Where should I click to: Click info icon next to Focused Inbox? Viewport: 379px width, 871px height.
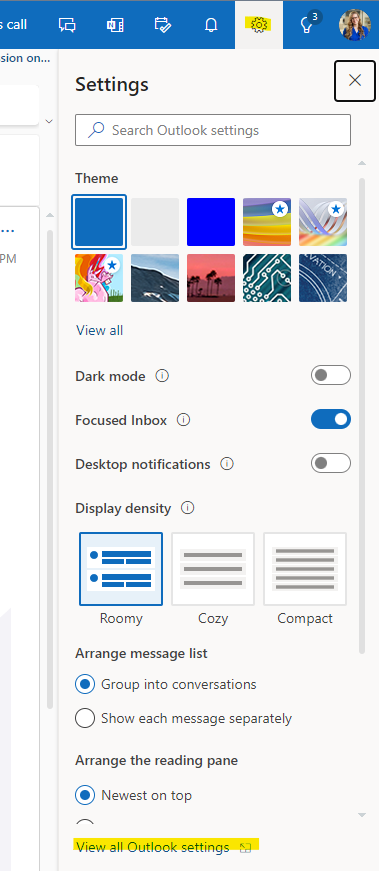[x=183, y=420]
